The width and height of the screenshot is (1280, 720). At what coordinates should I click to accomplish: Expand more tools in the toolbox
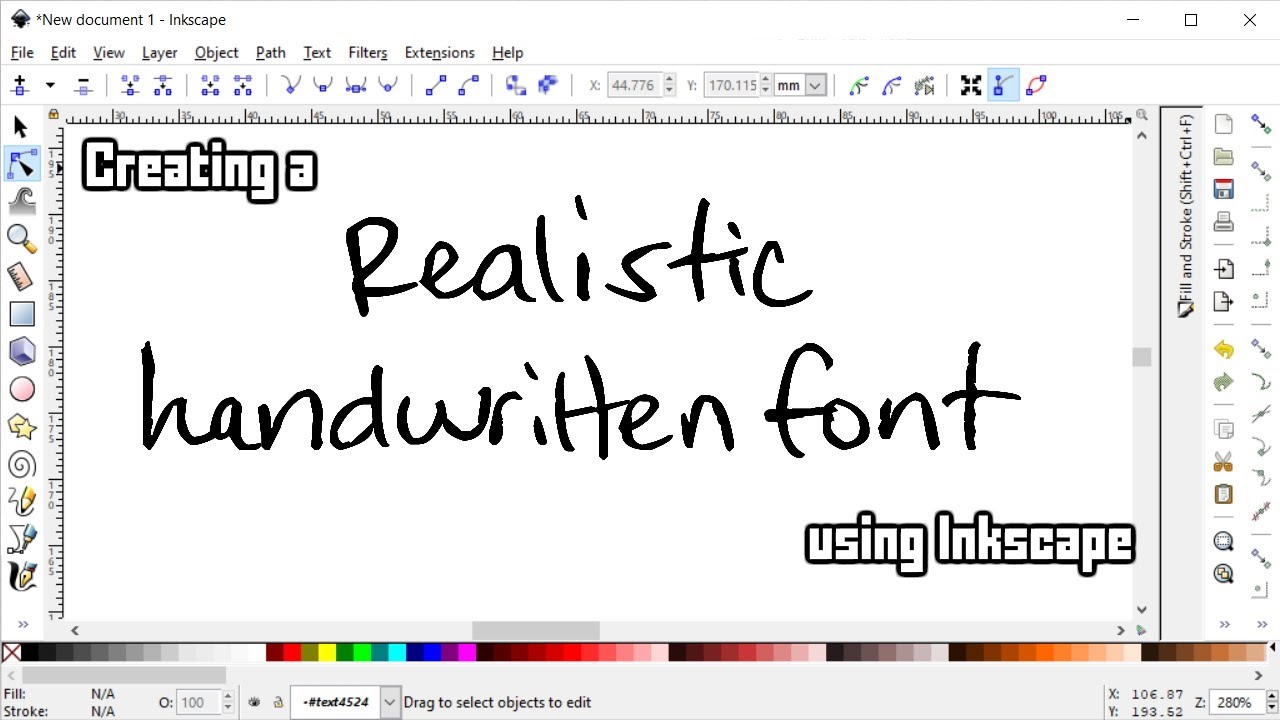pos(21,624)
